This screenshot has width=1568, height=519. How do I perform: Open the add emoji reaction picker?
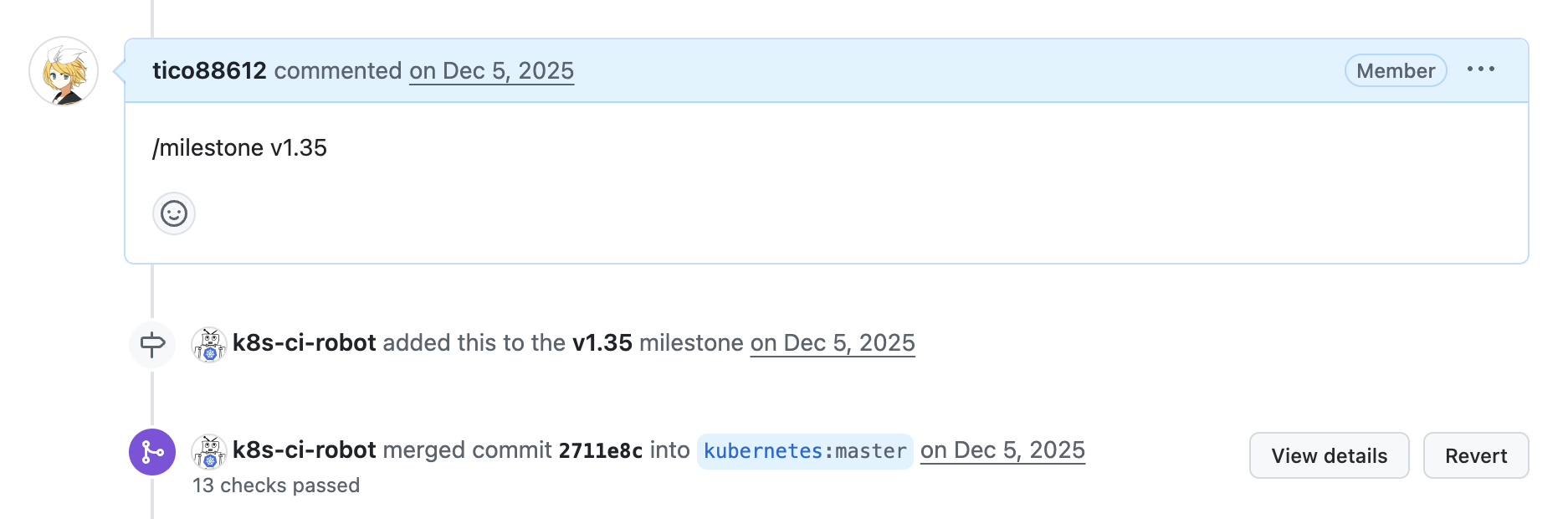[x=174, y=213]
